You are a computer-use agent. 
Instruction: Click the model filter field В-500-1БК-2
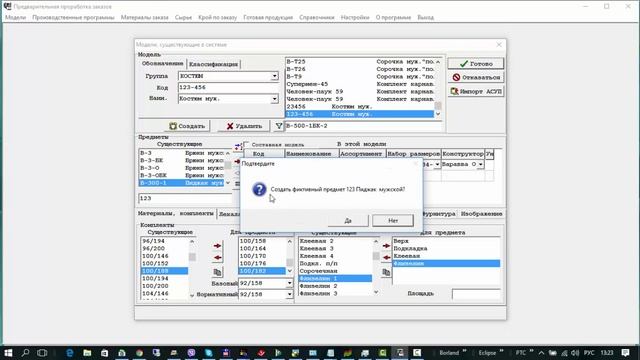[x=363, y=126]
